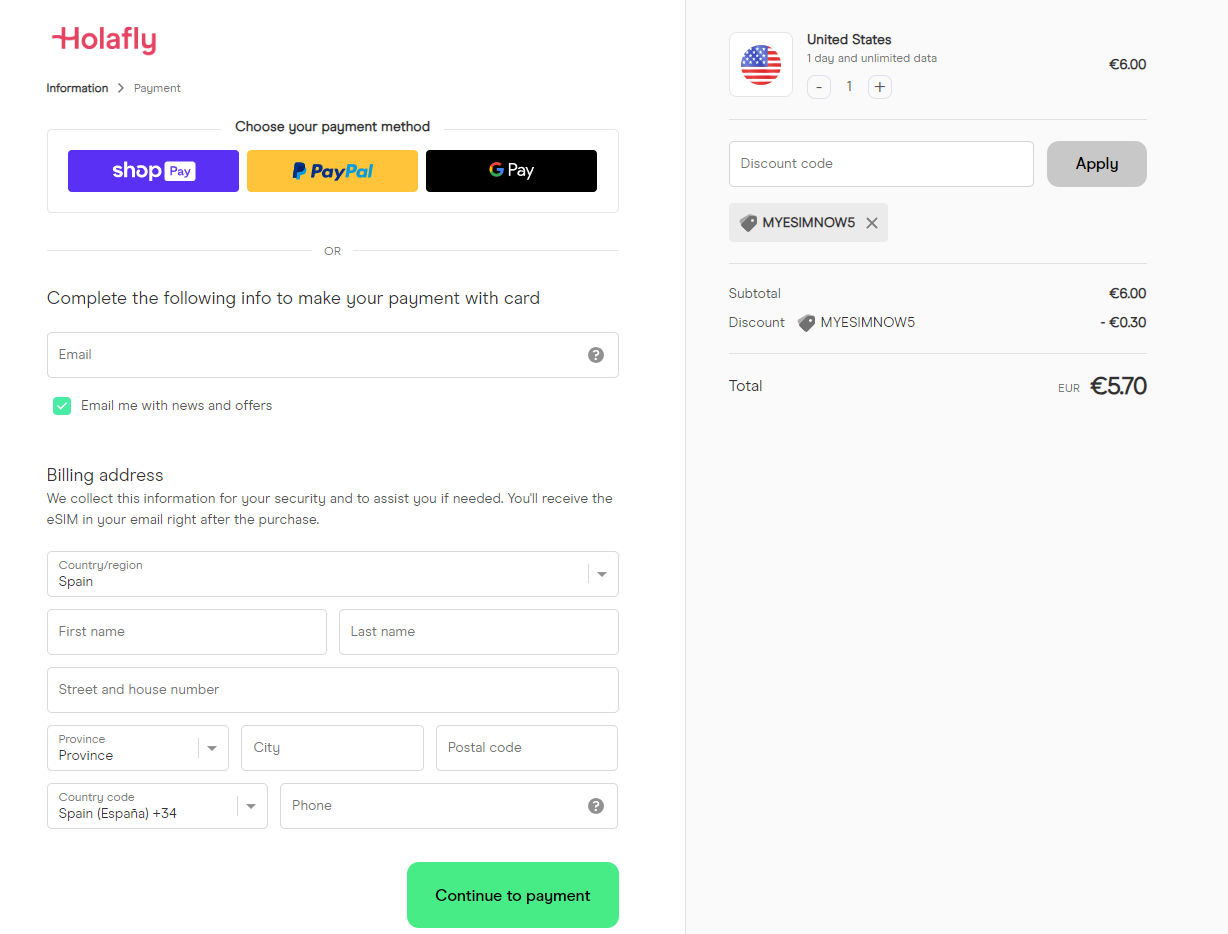This screenshot has height=934, width=1228.
Task: Open the Country code dropdown
Action: 157,806
